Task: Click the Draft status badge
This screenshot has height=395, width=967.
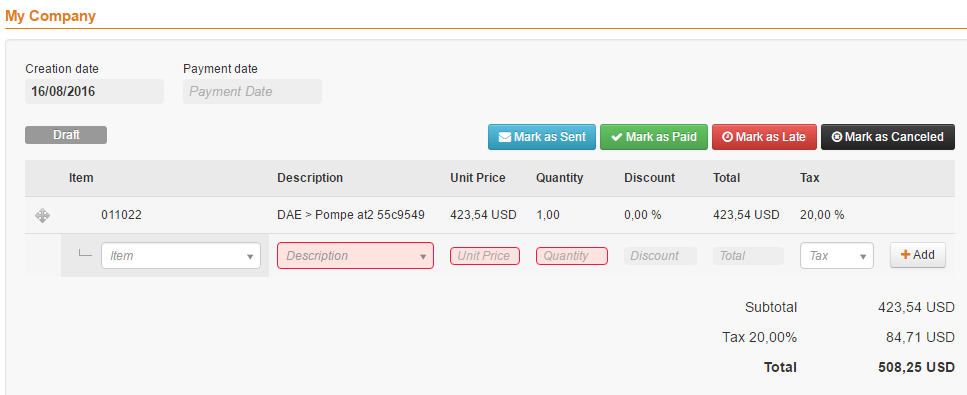Action: pyautogui.click(x=66, y=135)
